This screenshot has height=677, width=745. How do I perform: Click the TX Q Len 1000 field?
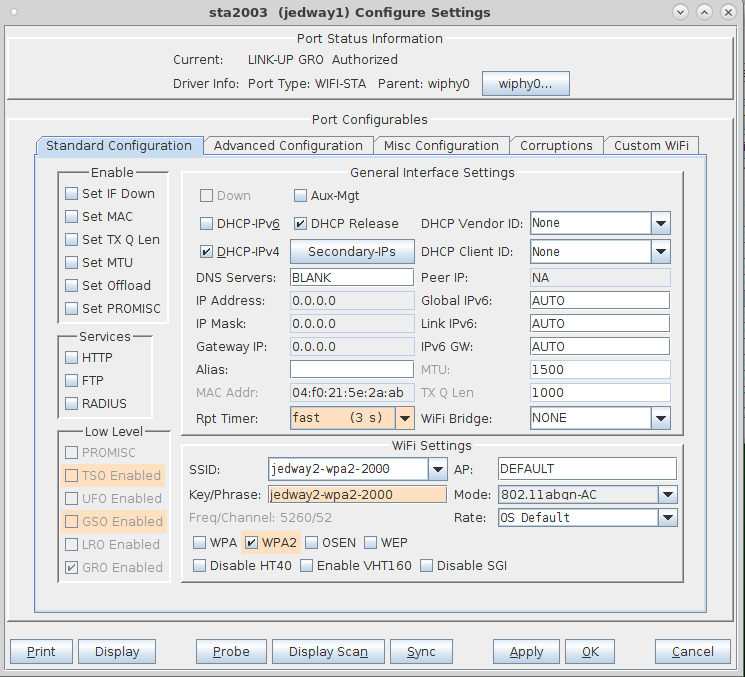pyautogui.click(x=600, y=392)
